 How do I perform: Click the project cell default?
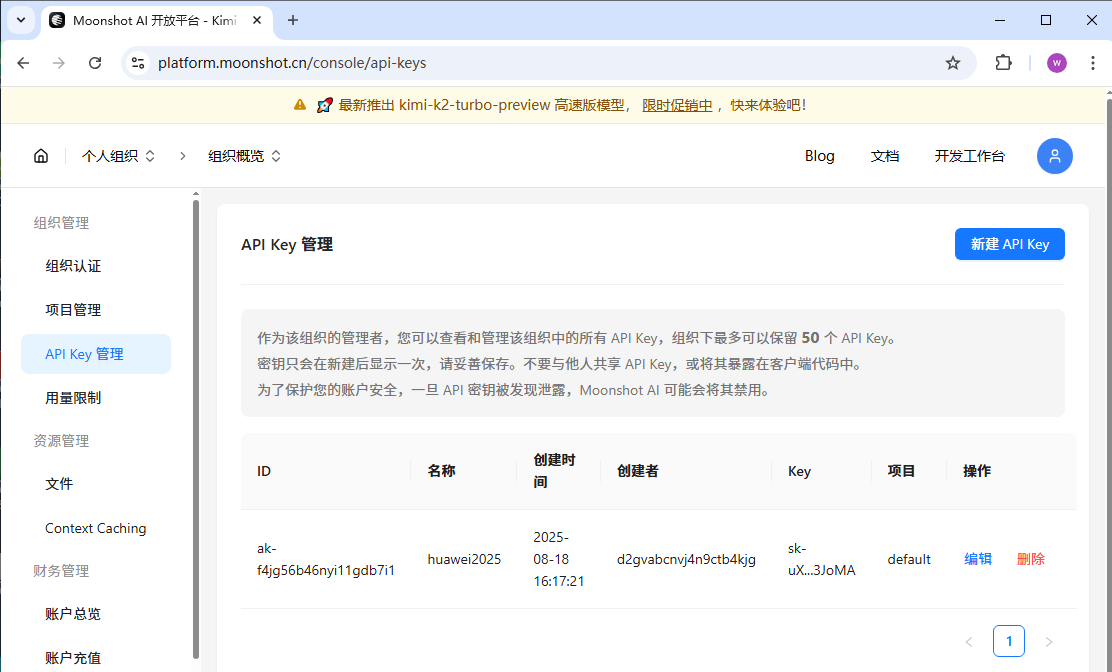click(x=908, y=559)
